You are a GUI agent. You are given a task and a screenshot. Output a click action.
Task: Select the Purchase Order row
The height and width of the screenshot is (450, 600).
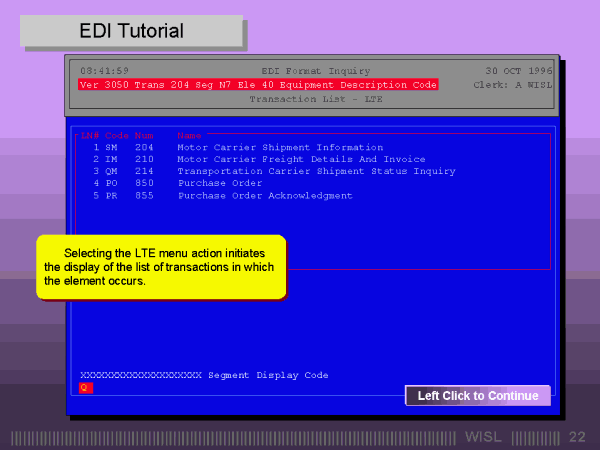pyautogui.click(x=220, y=183)
